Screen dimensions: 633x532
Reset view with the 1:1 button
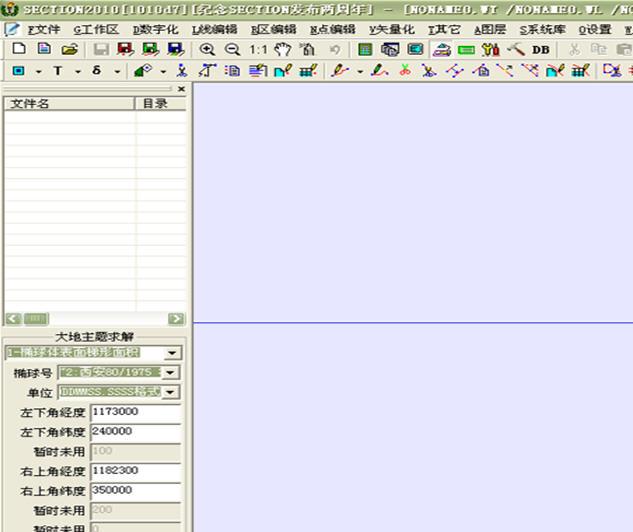click(x=258, y=49)
